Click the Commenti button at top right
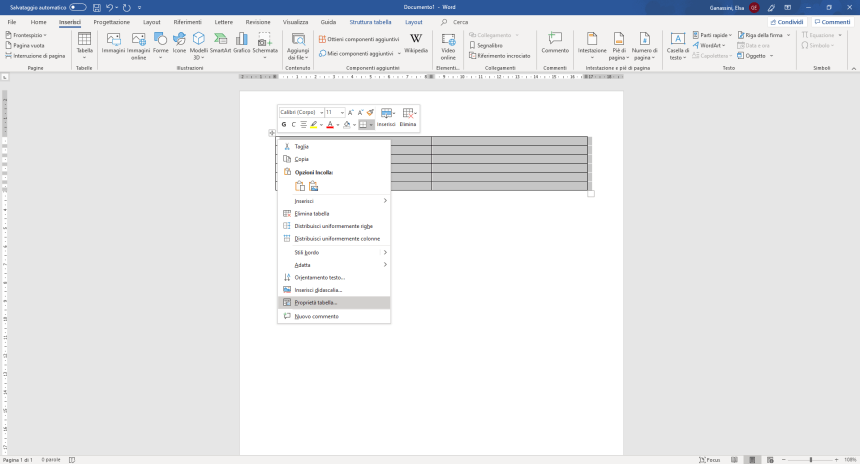 [832, 21]
